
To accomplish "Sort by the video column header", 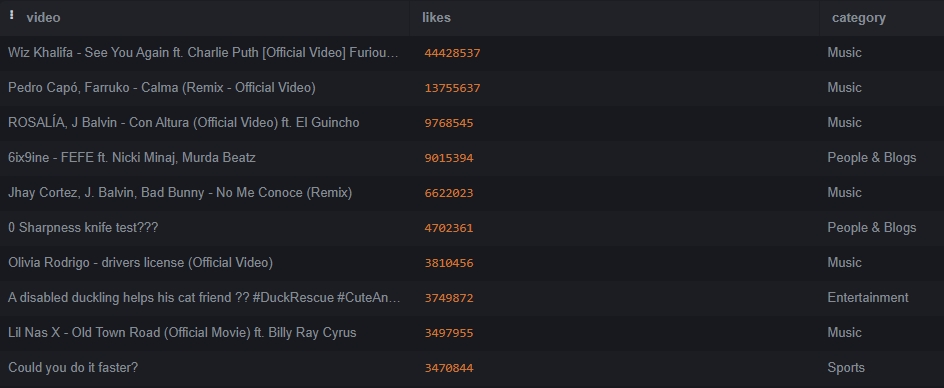I will click(43, 17).
